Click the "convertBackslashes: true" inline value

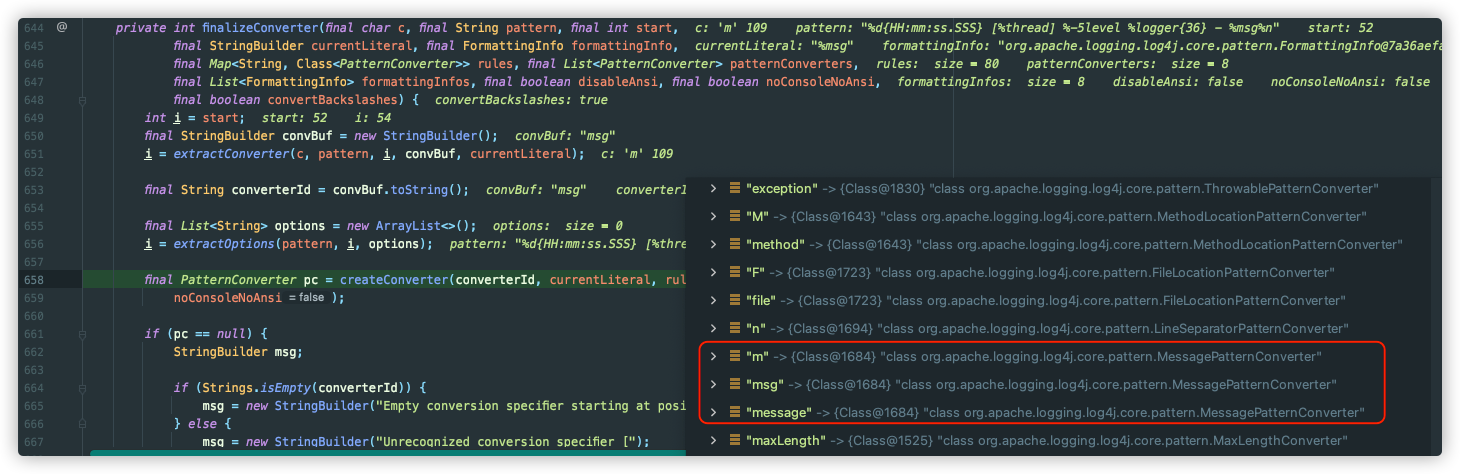pos(521,100)
